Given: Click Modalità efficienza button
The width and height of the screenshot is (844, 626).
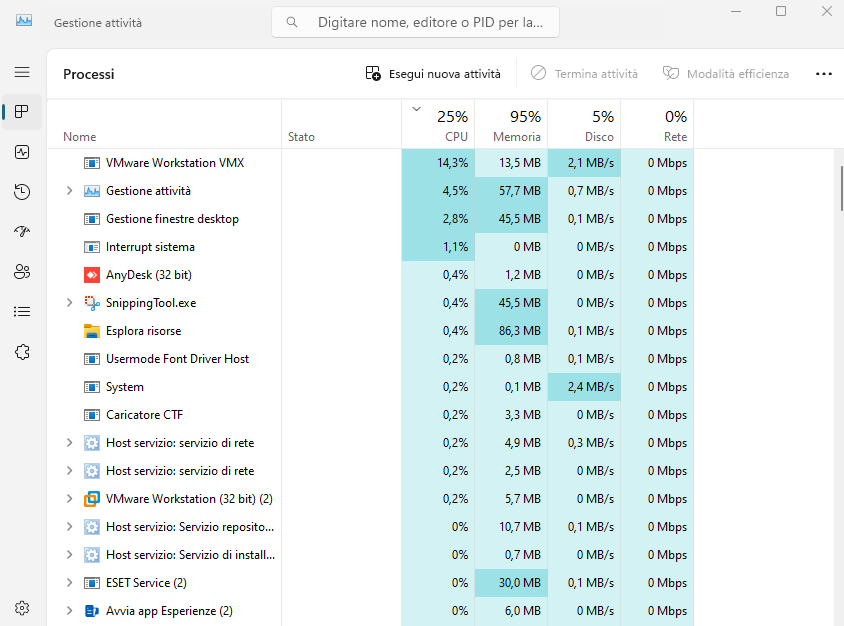Looking at the screenshot, I should tap(726, 74).
